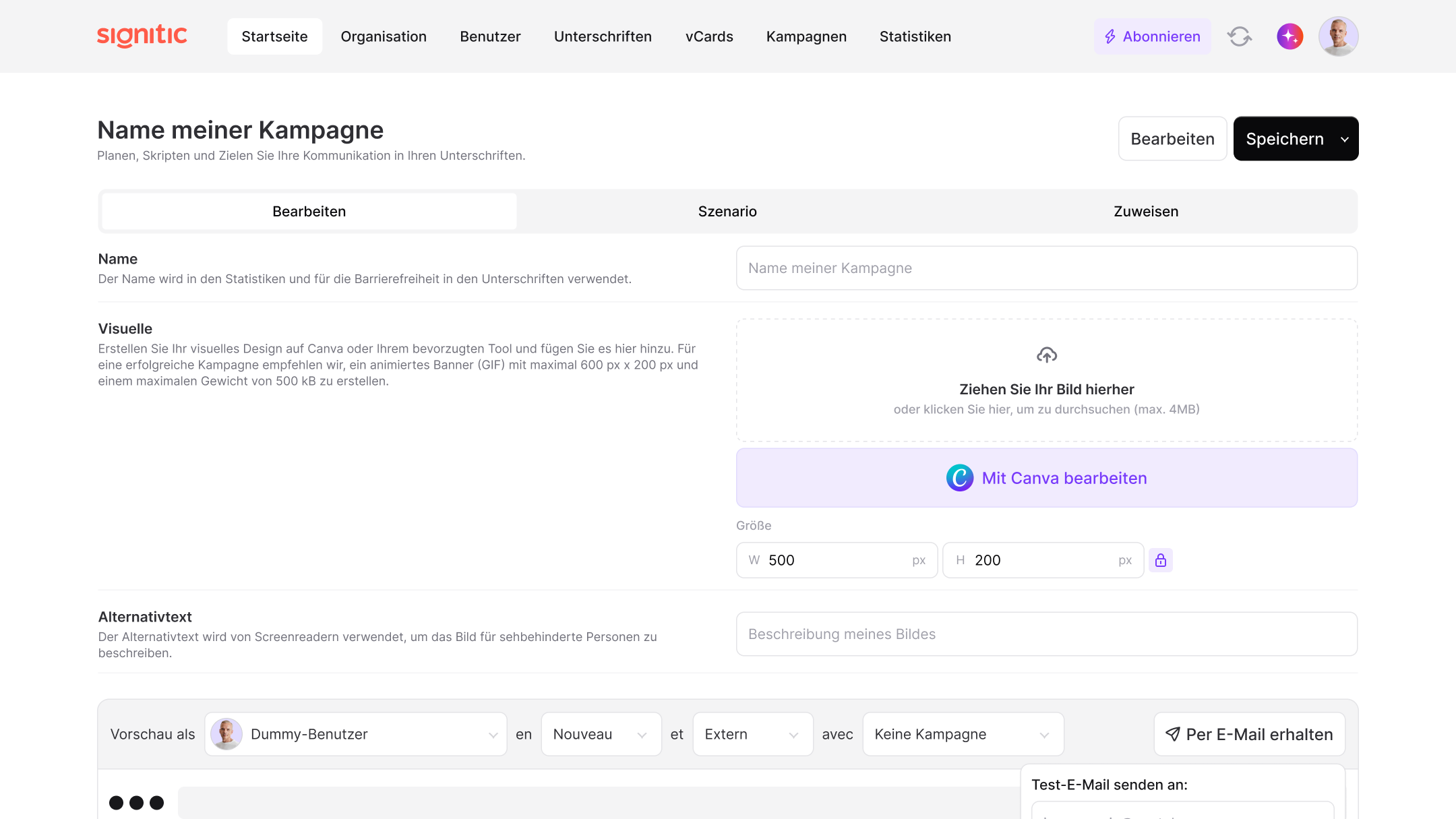Switch to the Zuweisen tab

click(x=1146, y=211)
